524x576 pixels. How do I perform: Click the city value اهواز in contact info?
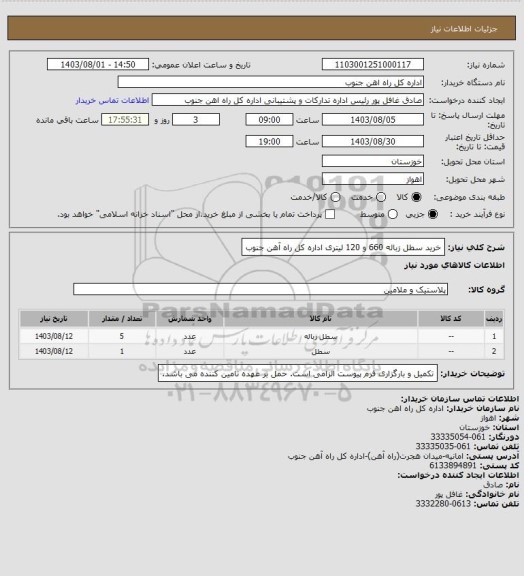(x=488, y=418)
